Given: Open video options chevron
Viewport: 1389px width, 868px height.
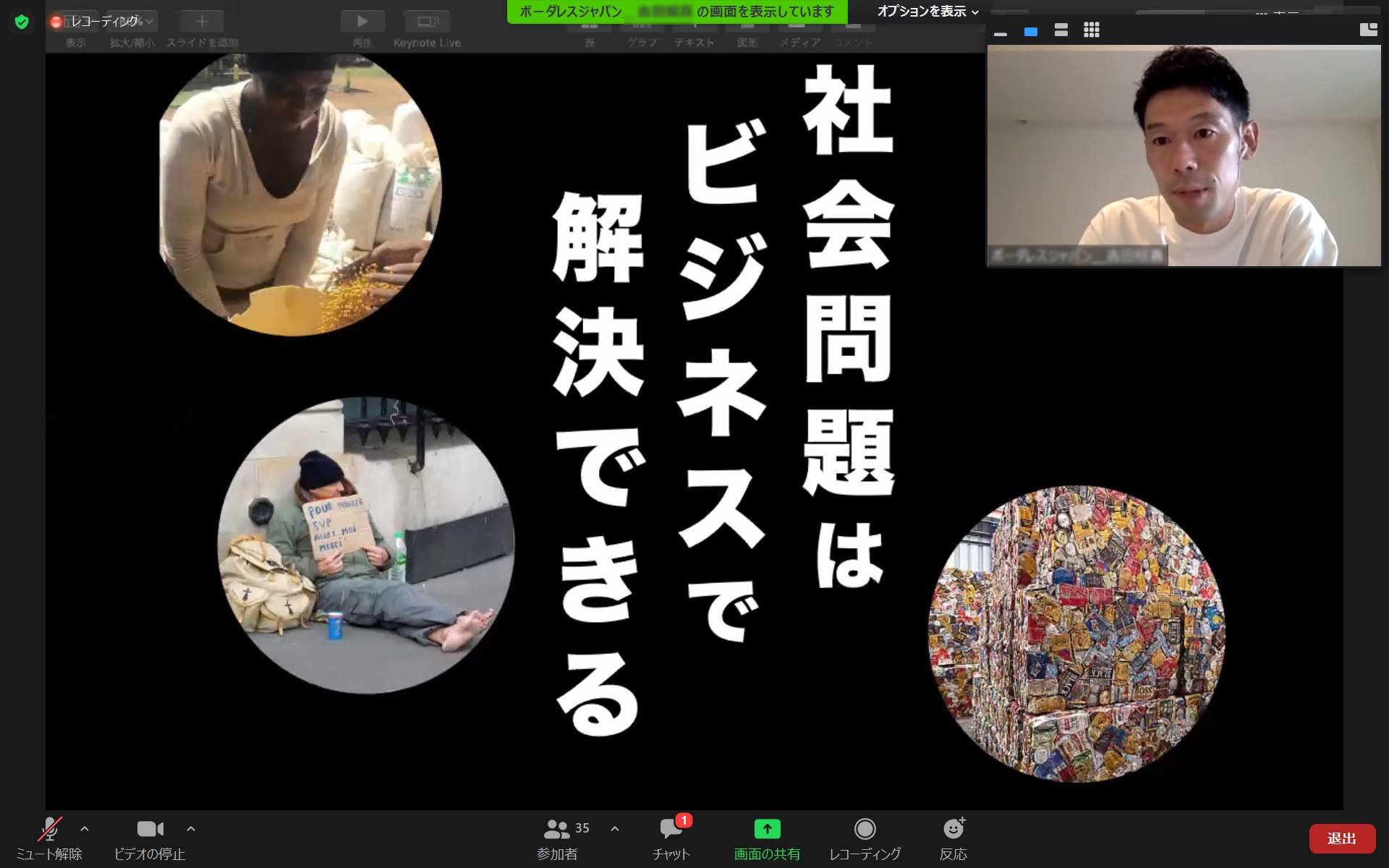Looking at the screenshot, I should tap(191, 829).
